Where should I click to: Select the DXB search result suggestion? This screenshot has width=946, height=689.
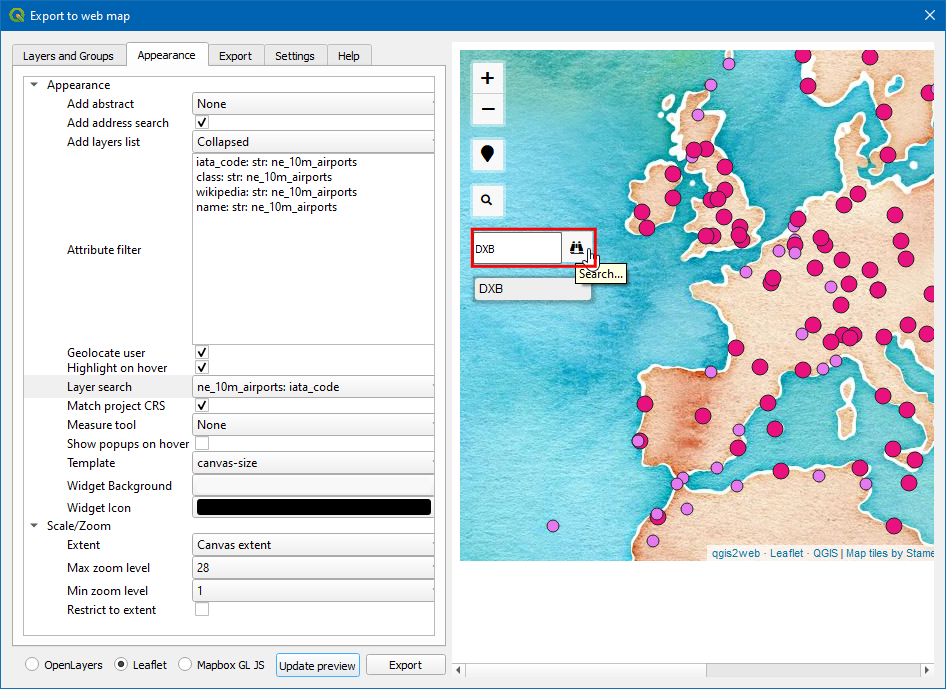coord(532,289)
